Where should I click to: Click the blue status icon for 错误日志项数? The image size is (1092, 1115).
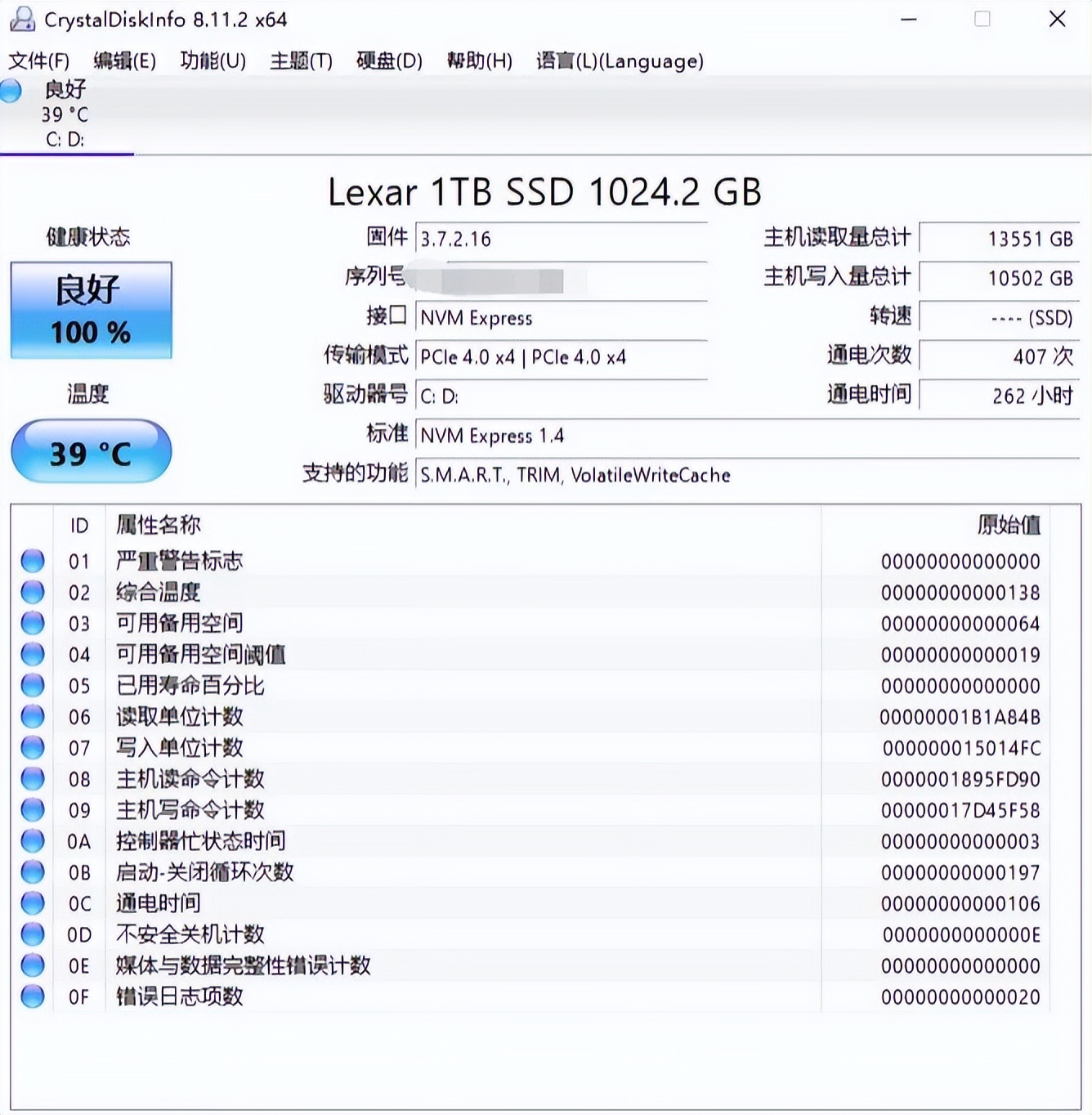click(33, 996)
